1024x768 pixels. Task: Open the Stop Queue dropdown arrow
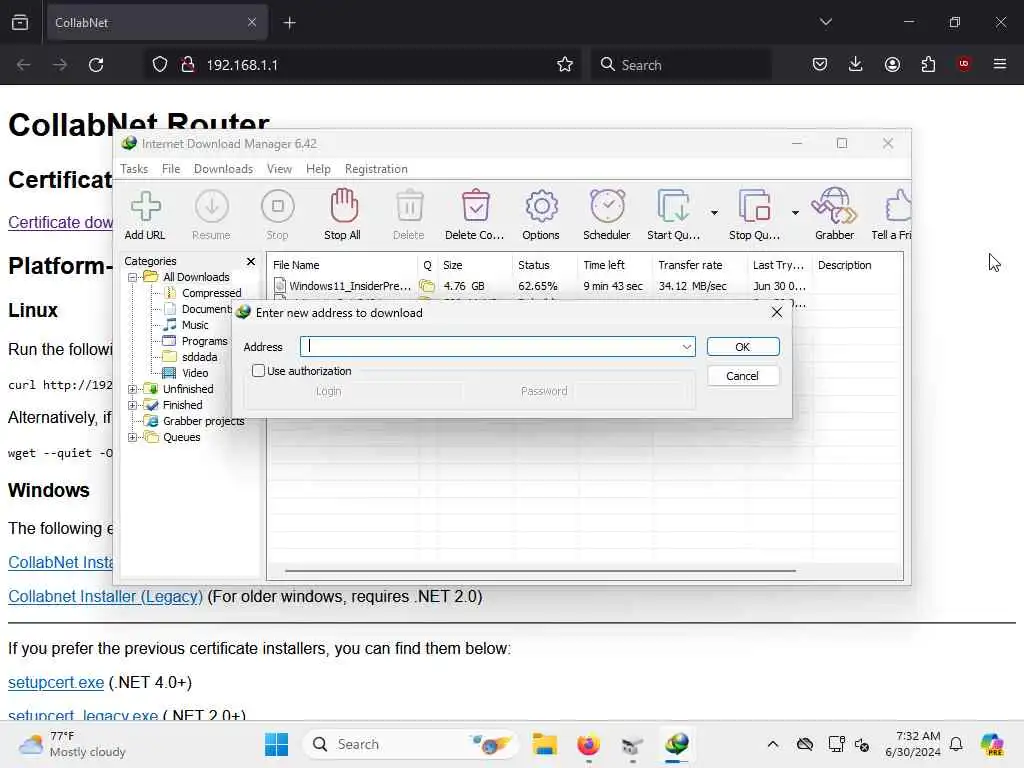(x=795, y=213)
